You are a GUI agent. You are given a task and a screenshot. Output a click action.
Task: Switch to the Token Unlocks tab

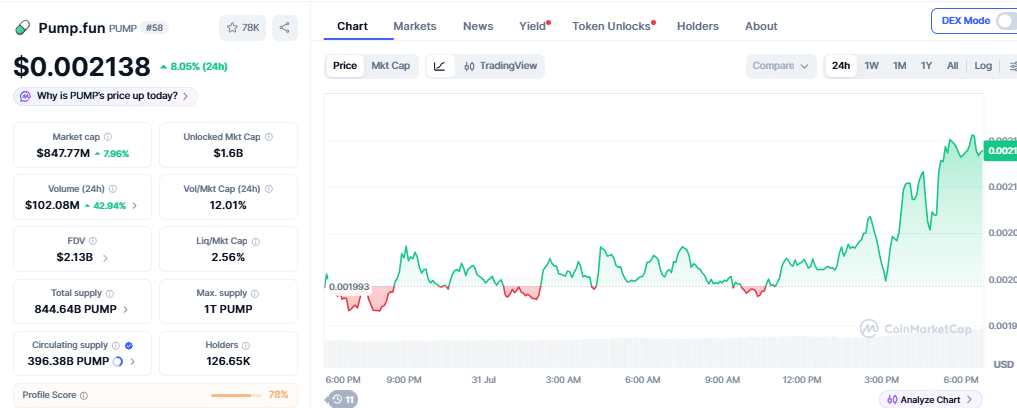[x=611, y=26]
